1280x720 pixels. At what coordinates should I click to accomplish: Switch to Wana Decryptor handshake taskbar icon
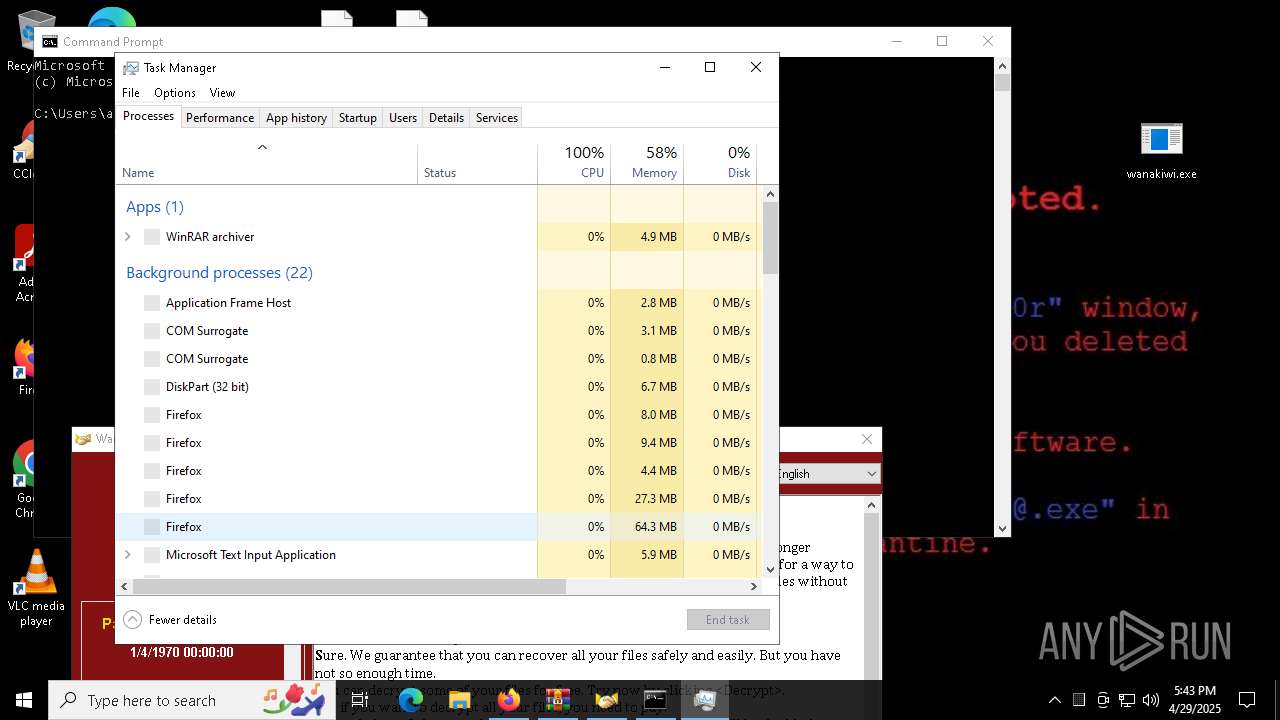point(606,700)
